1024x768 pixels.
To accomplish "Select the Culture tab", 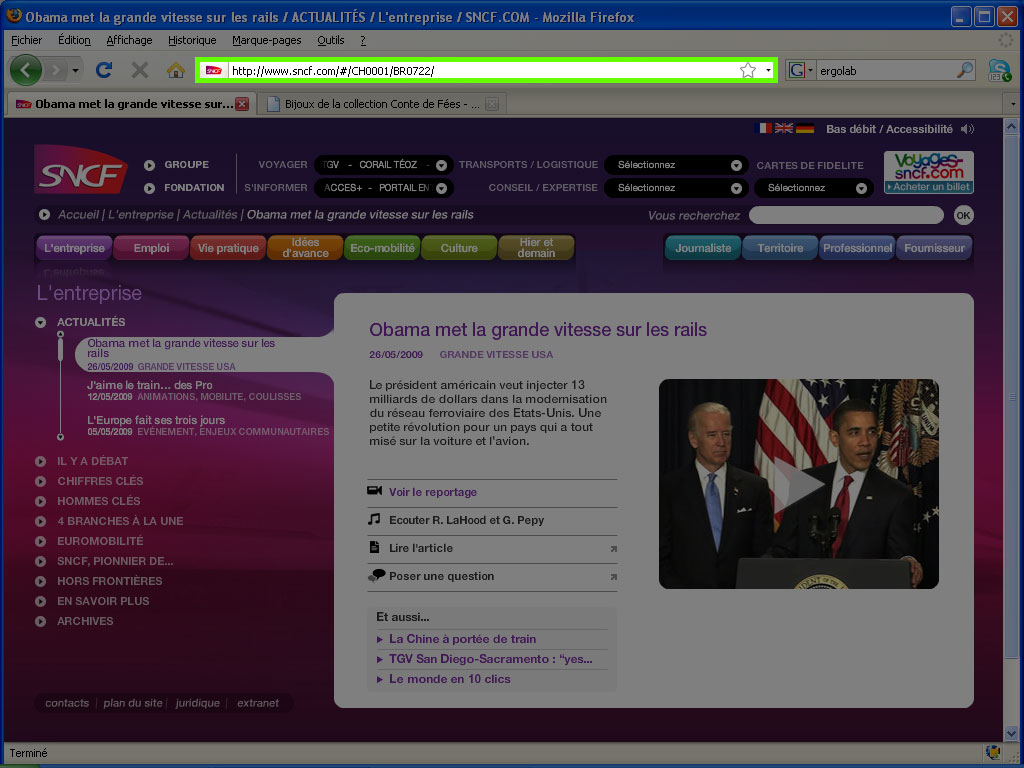I will 459,248.
